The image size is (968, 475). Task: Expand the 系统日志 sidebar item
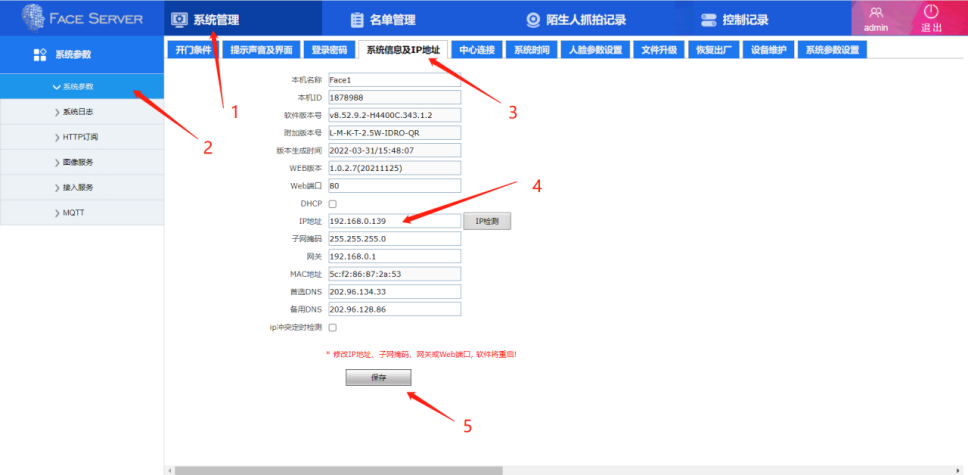[82, 112]
